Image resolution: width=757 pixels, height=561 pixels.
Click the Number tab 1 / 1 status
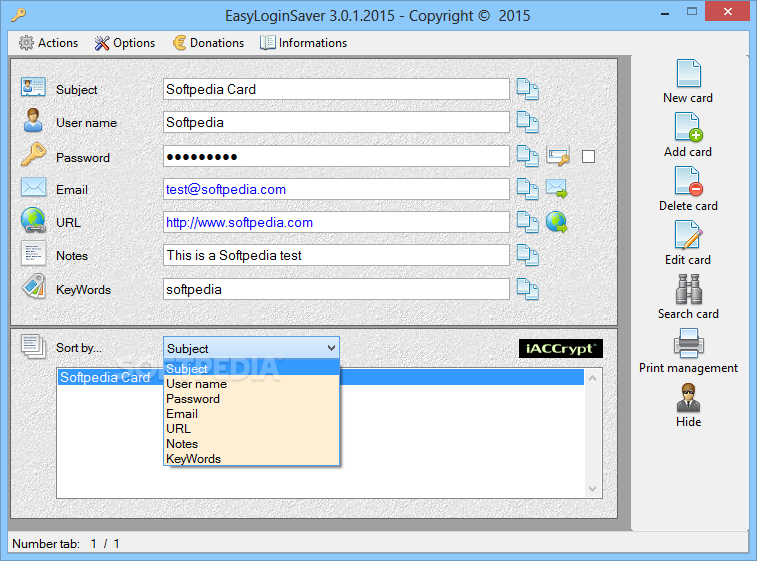(66, 544)
